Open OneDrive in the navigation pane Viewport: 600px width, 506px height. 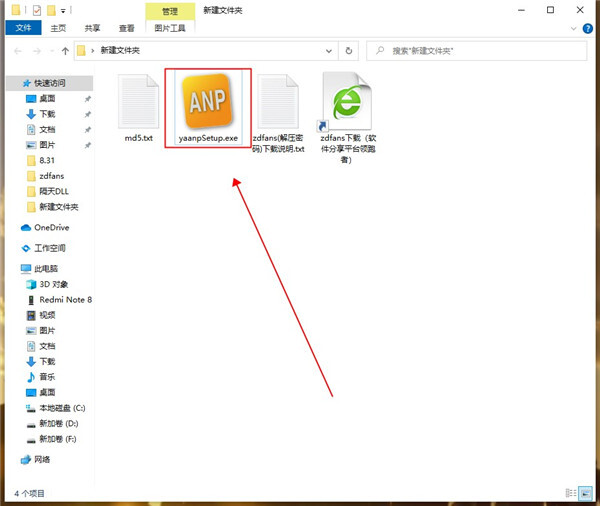click(51, 227)
